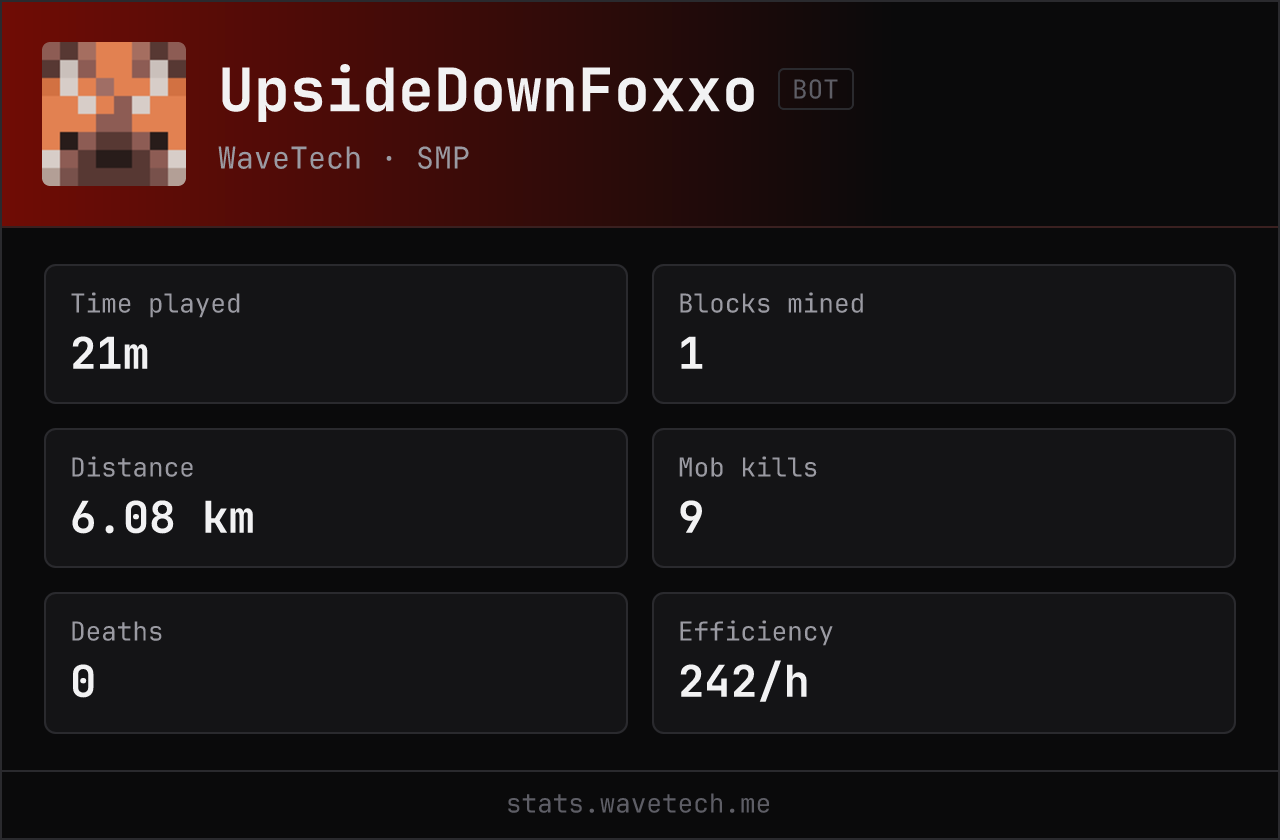Click the Time played label
Screen dimensions: 1280x840
156,304
